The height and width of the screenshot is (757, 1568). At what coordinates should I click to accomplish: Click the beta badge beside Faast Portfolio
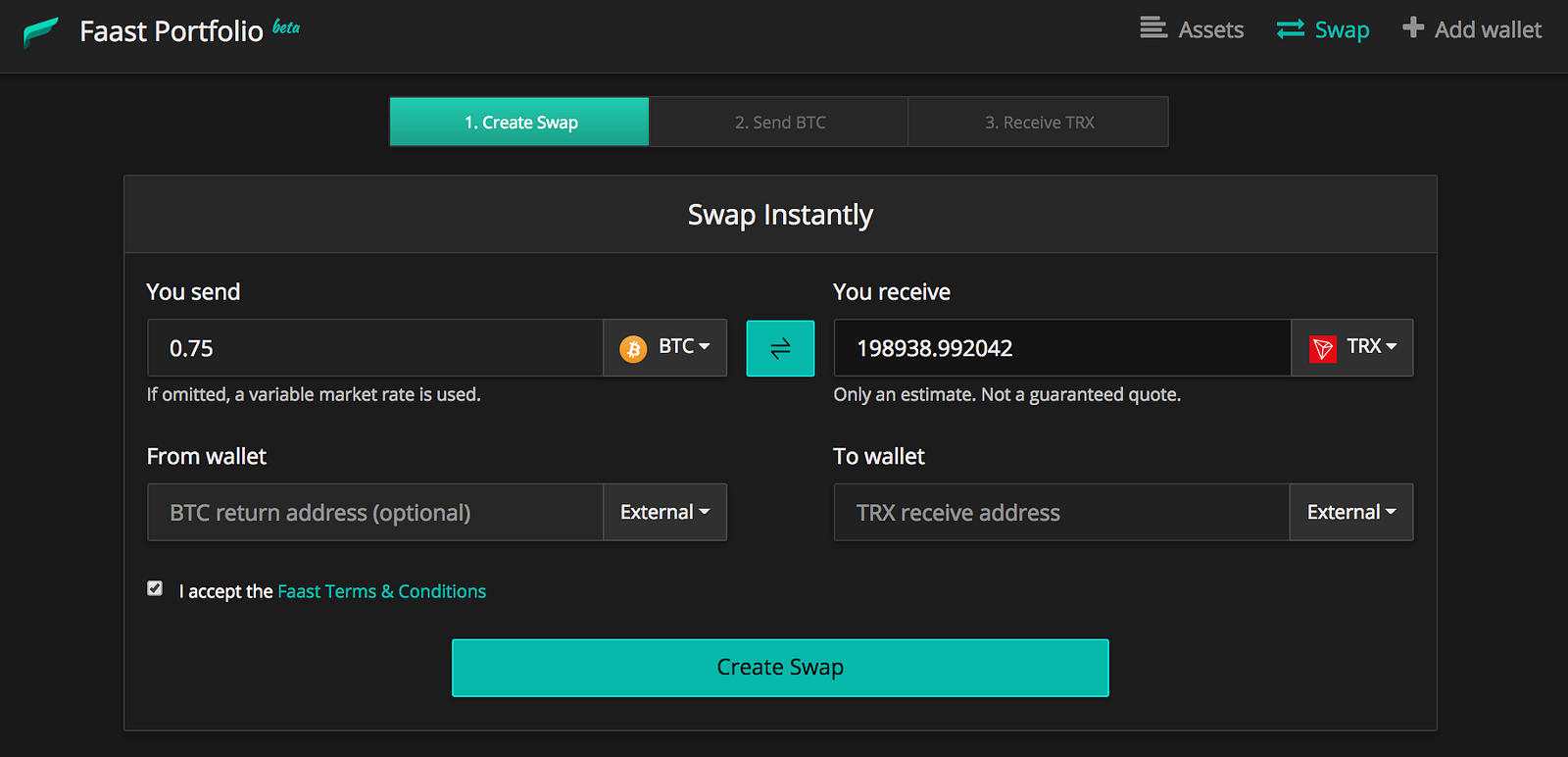click(x=286, y=27)
